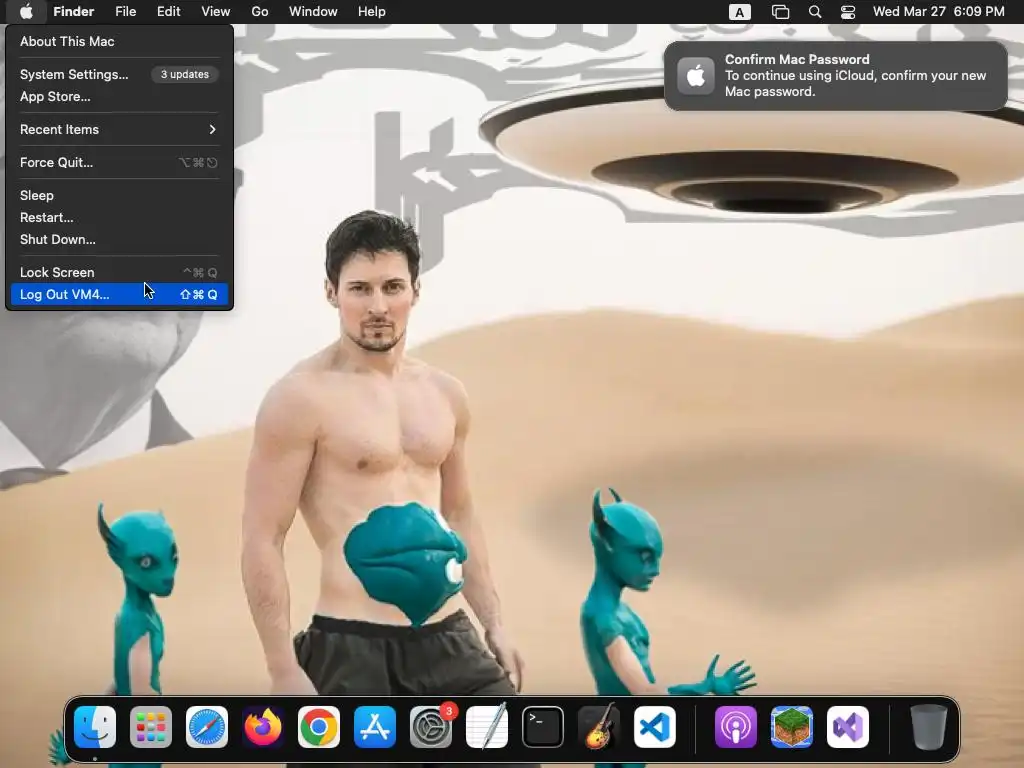This screenshot has height=768, width=1024.
Task: Open the input source A indicator
Action: click(x=739, y=12)
